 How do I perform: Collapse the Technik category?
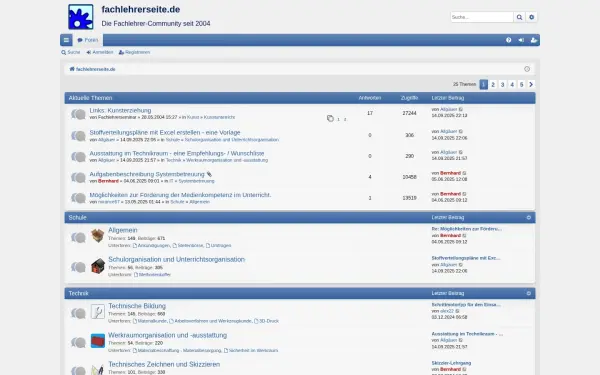pos(529,293)
